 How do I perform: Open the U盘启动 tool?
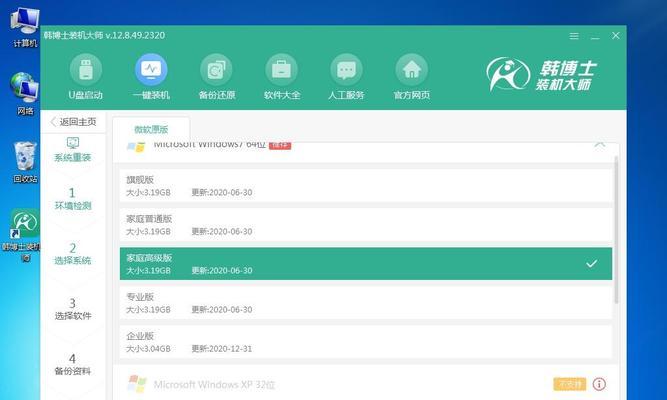[86, 77]
